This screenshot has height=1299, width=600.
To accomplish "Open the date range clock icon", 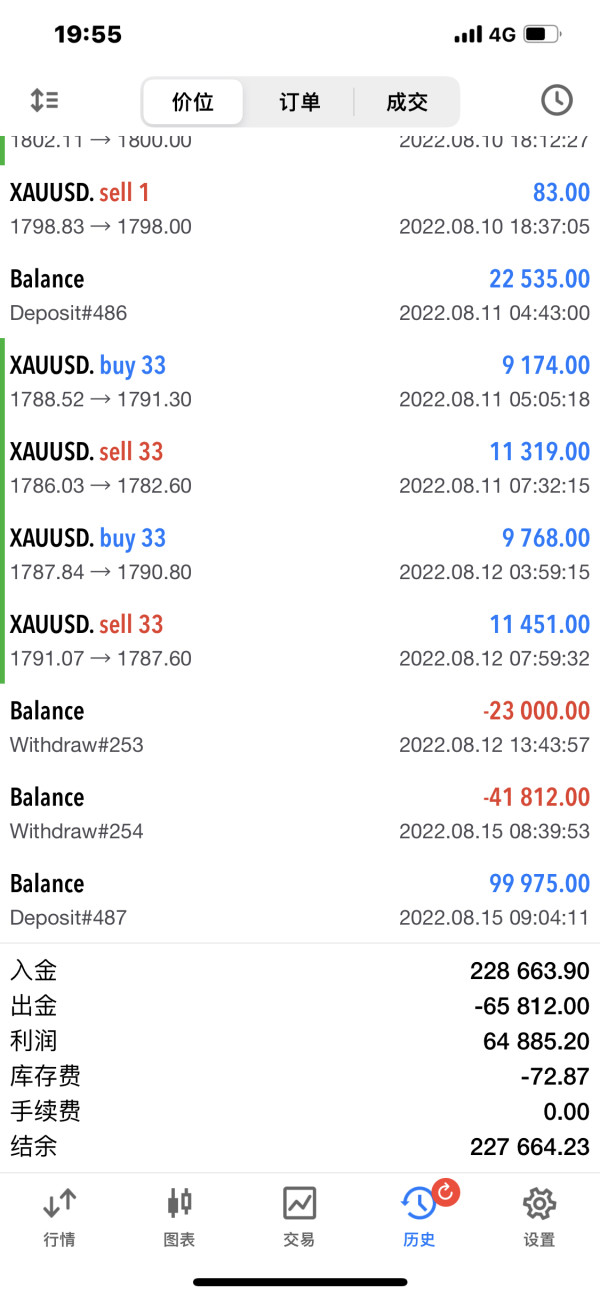I will point(556,100).
